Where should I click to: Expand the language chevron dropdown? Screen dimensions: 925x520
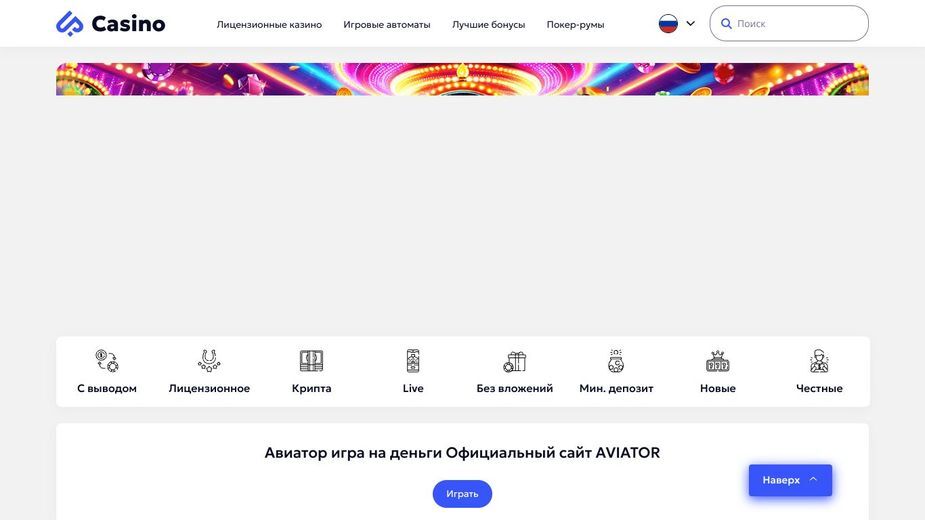click(690, 24)
